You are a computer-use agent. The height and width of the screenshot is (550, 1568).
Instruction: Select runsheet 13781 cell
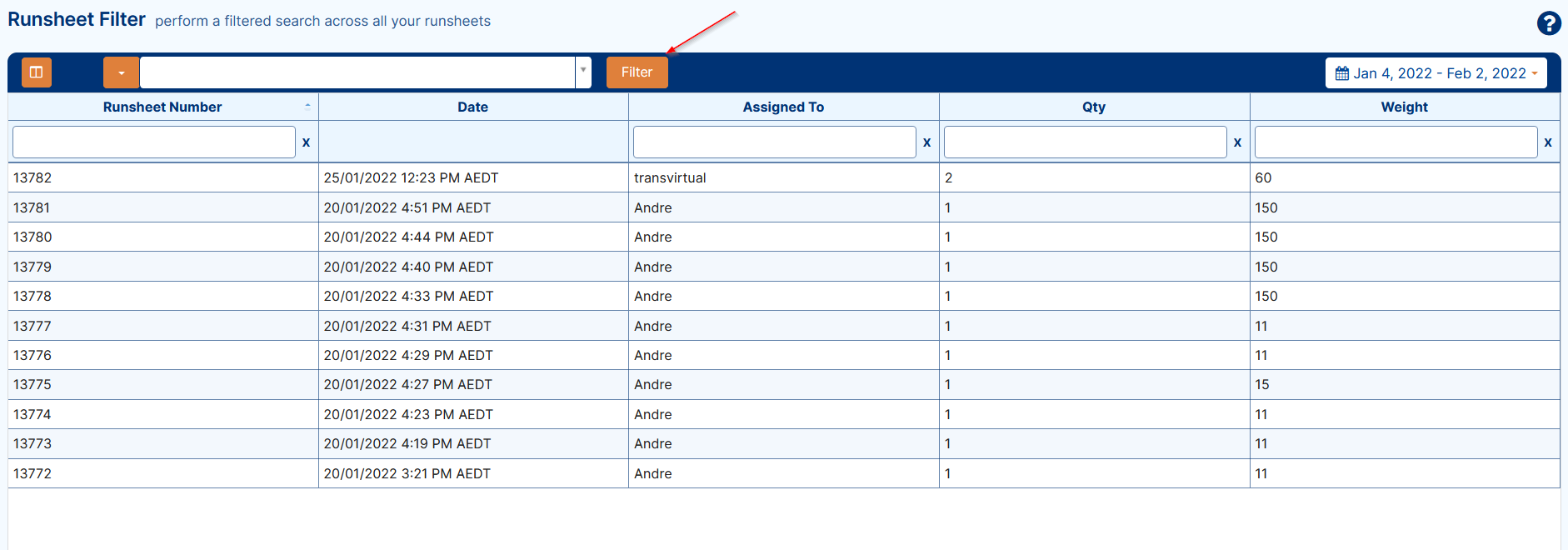pos(163,207)
